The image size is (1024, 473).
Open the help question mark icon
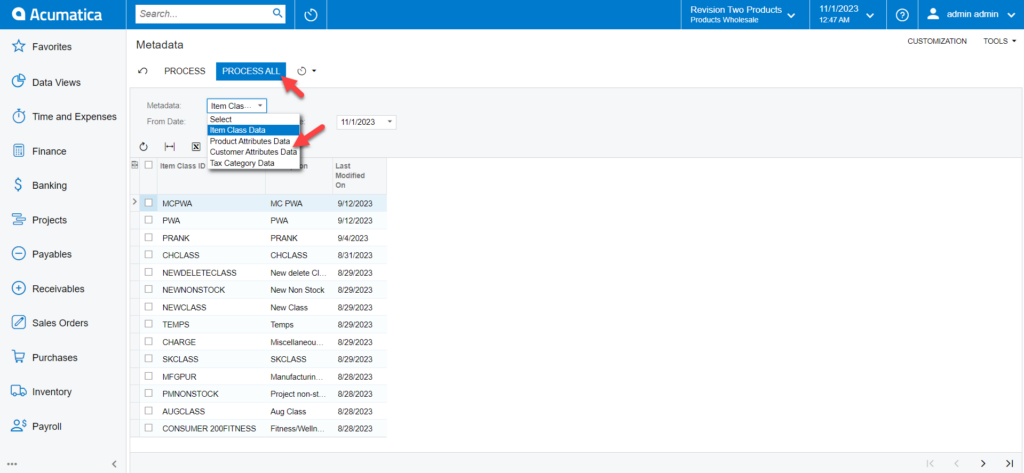(x=902, y=14)
